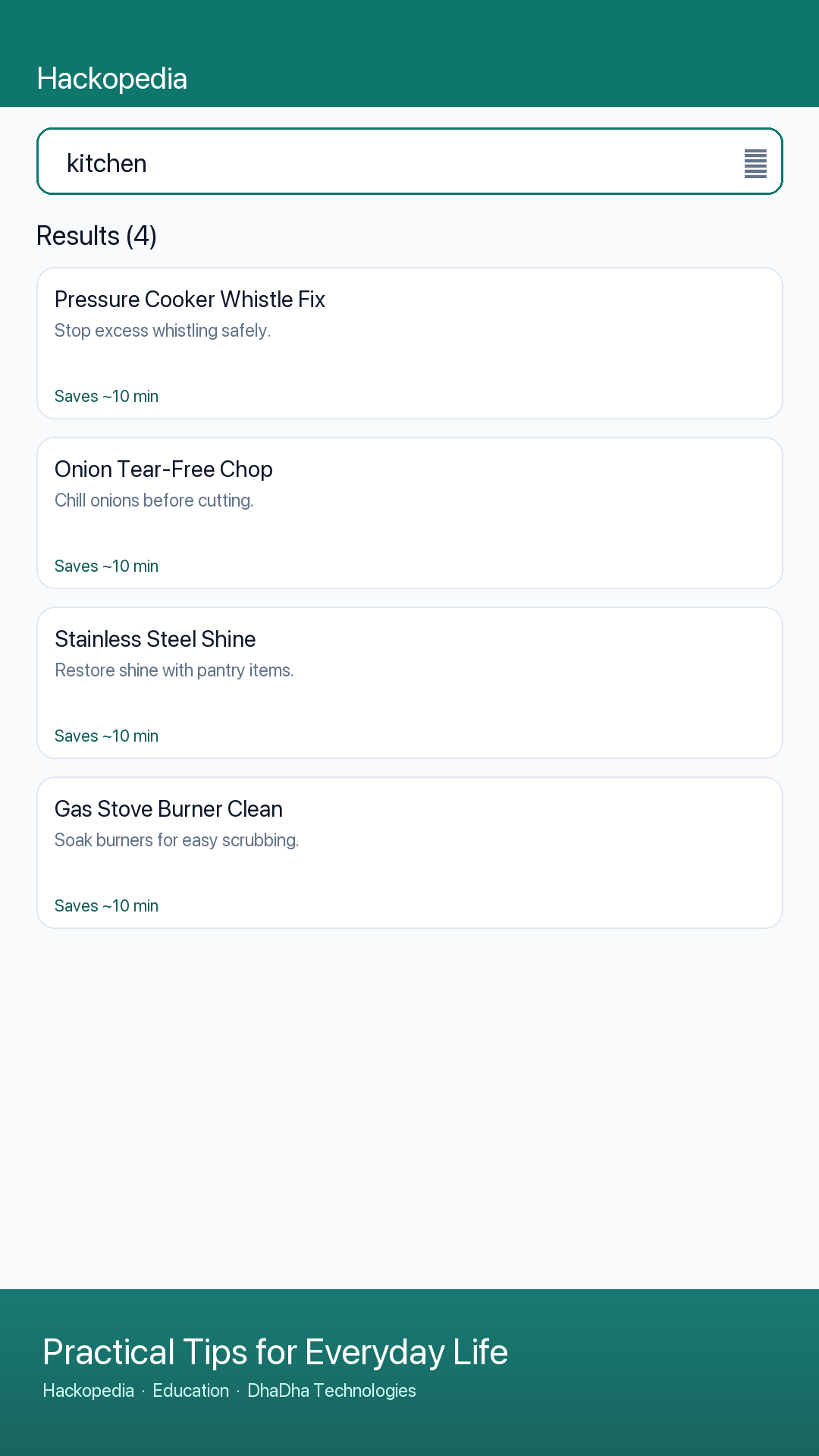Screen dimensions: 819x1456
Task: Click "Restore shine with pantry items." text
Action: point(174,670)
